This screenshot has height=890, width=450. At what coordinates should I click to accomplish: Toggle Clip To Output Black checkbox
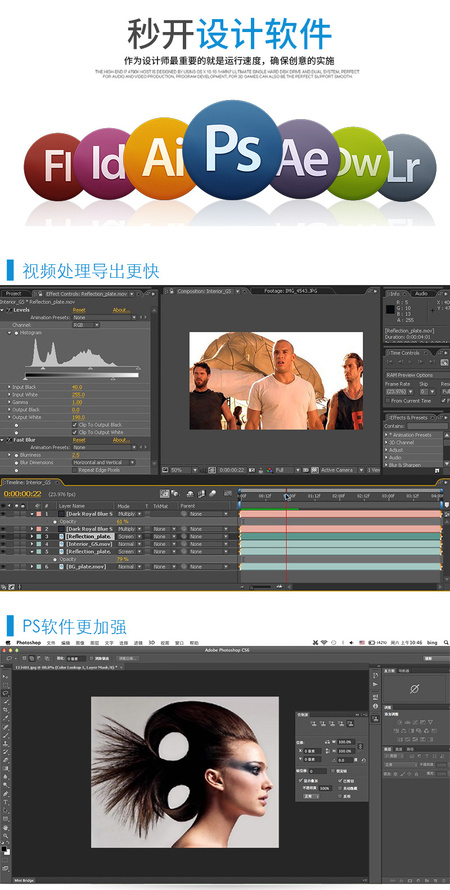tap(74, 425)
